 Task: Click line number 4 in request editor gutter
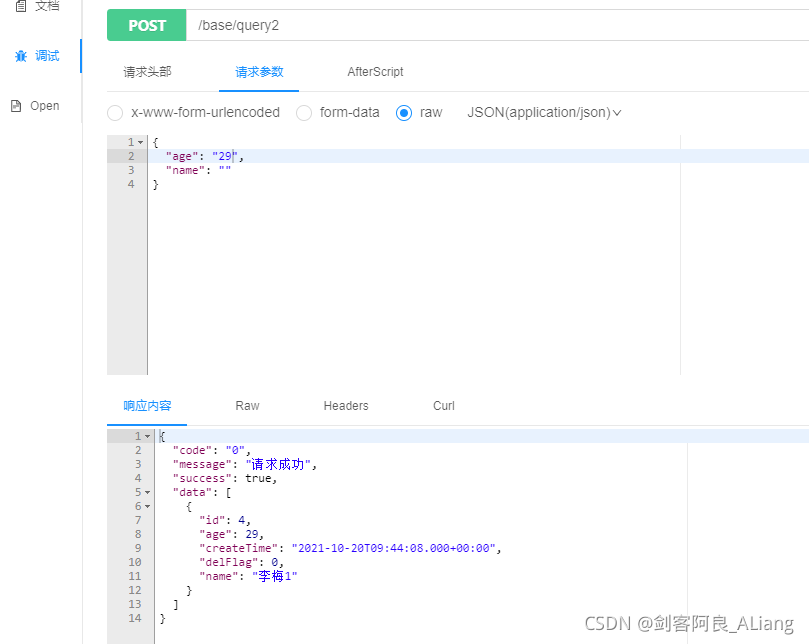coord(131,184)
